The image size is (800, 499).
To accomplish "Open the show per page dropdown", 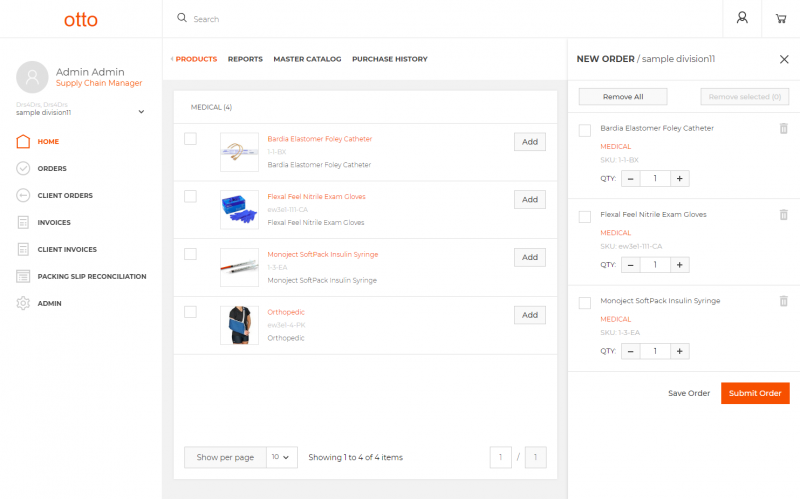I will [282, 457].
